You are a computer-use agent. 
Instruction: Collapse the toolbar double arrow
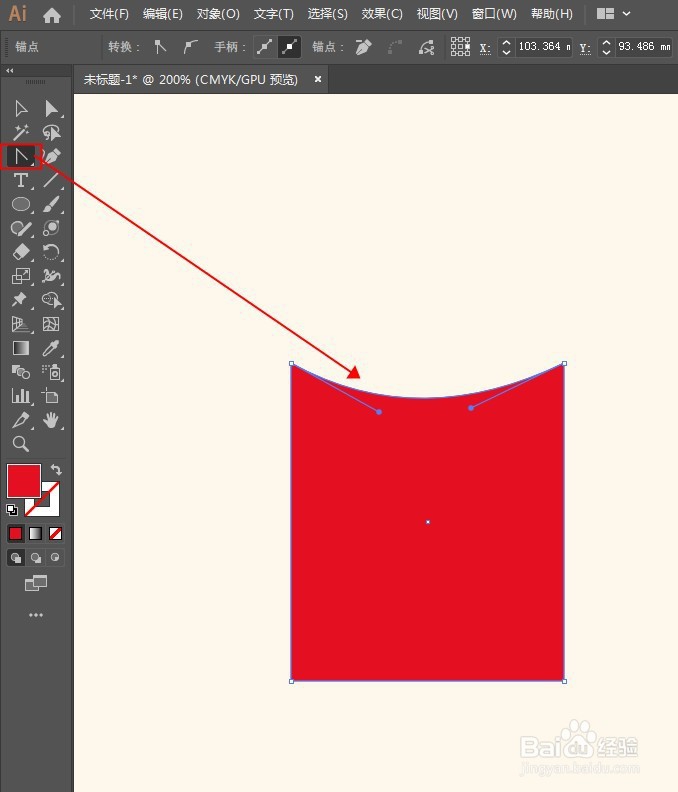(10, 71)
